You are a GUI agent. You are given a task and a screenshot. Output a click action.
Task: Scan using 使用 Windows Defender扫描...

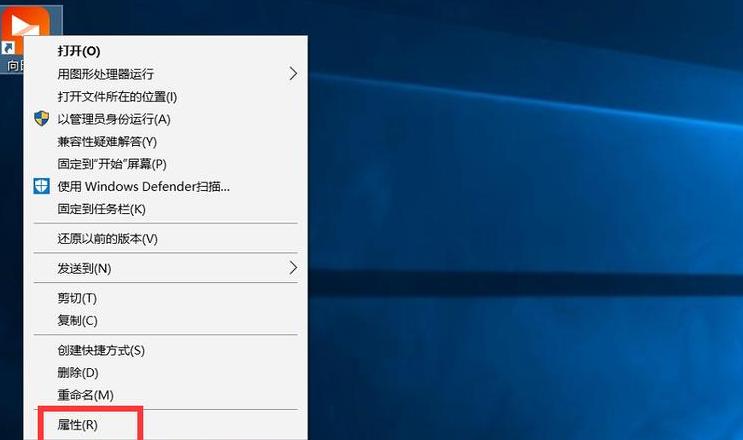tap(144, 187)
